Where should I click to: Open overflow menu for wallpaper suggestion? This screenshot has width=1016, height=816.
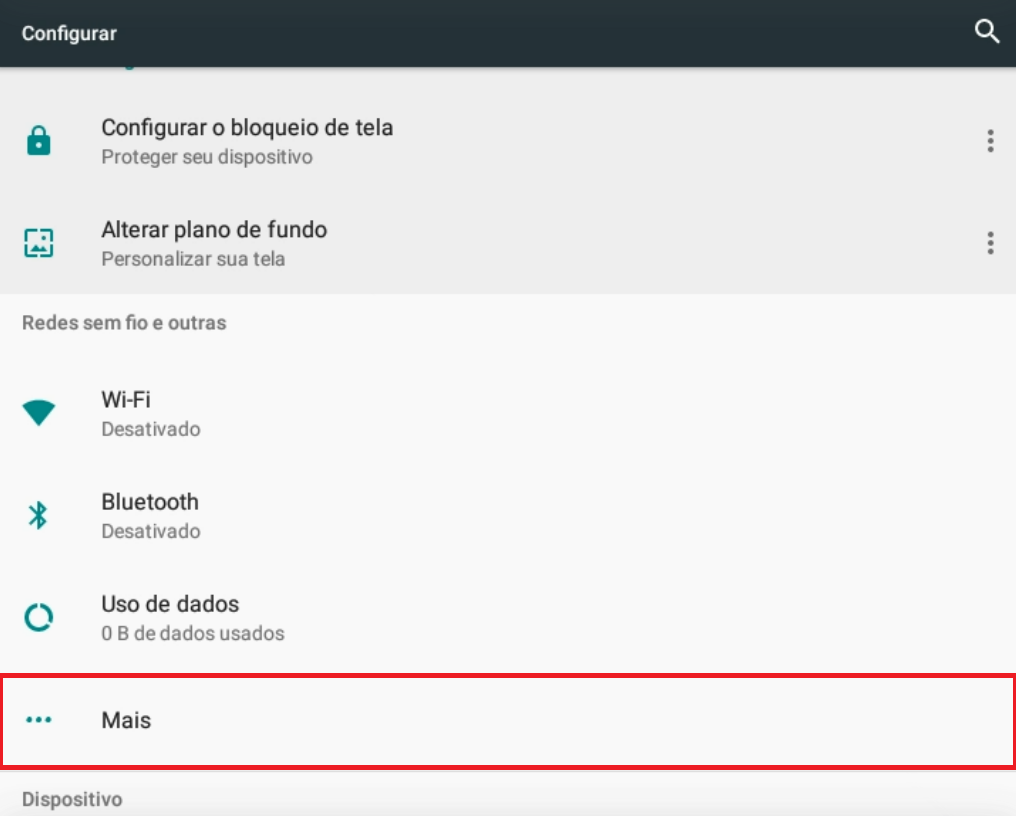coord(990,243)
